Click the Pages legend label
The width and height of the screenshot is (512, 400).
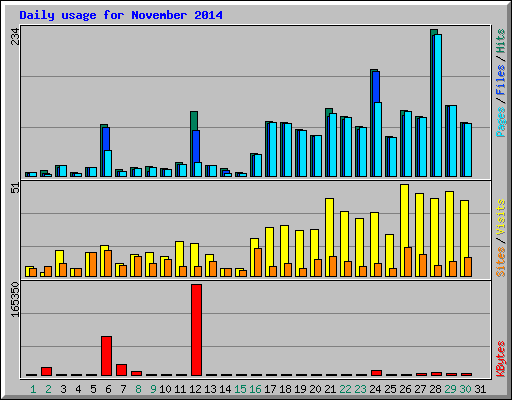tap(500, 122)
